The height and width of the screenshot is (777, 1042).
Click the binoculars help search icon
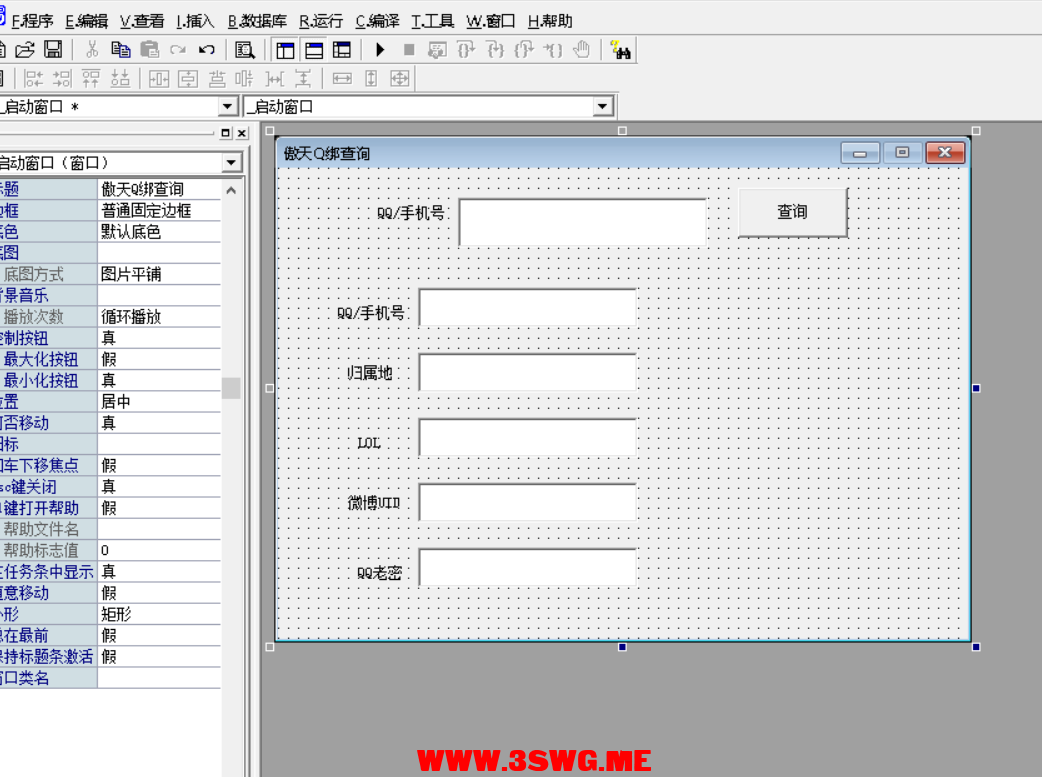621,51
